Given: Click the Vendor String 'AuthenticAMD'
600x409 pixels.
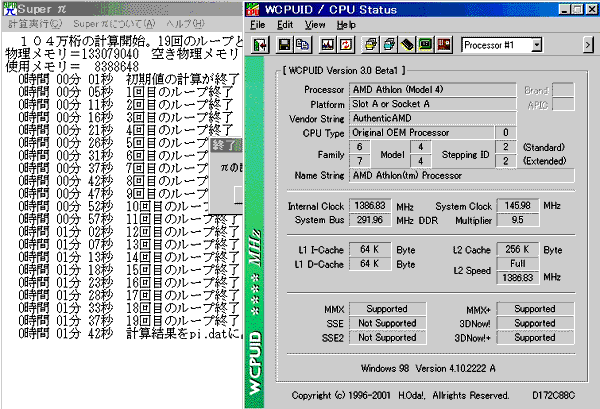Looking at the screenshot, I should [433, 119].
